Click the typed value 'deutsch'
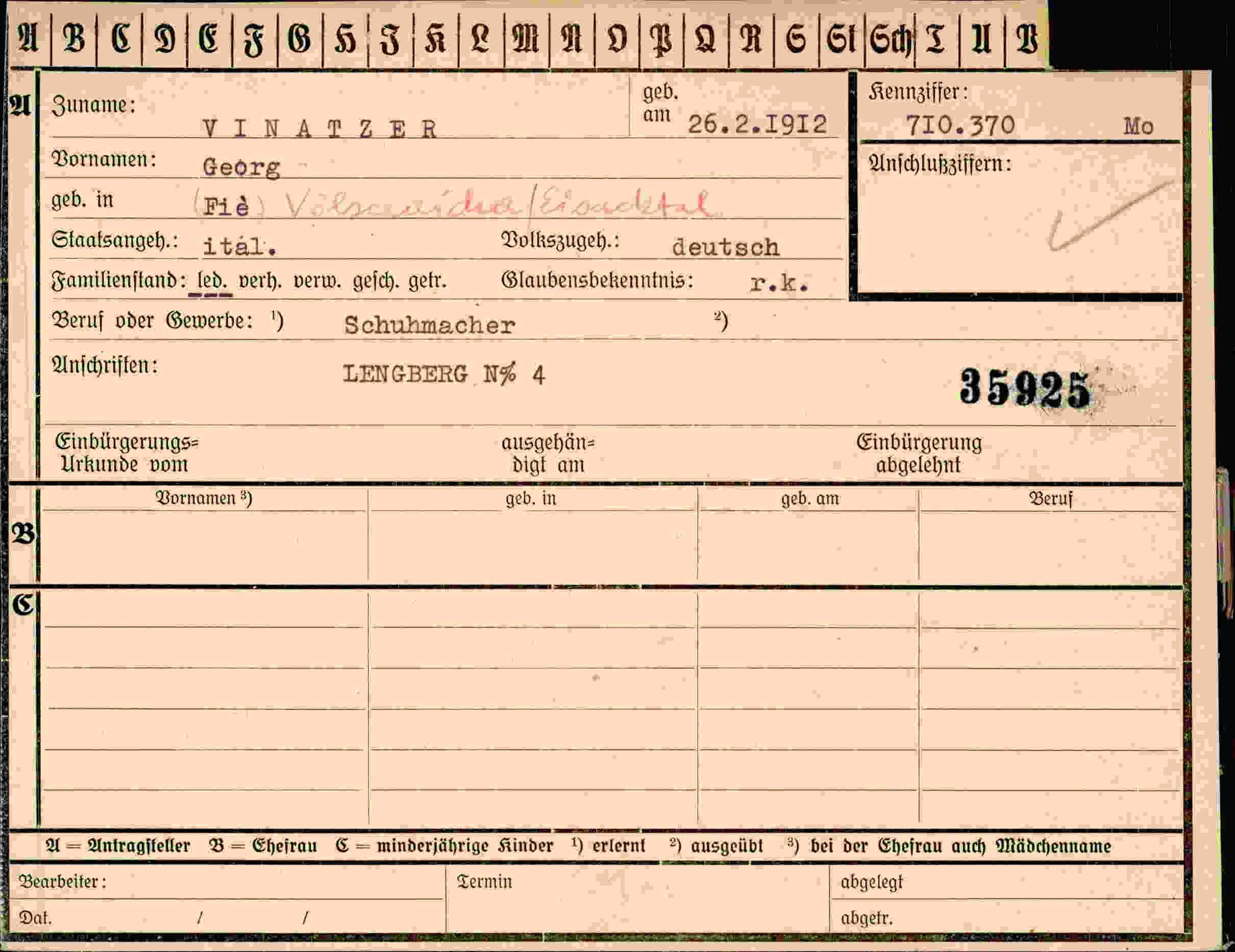The height and width of the screenshot is (952, 1235). point(726,247)
